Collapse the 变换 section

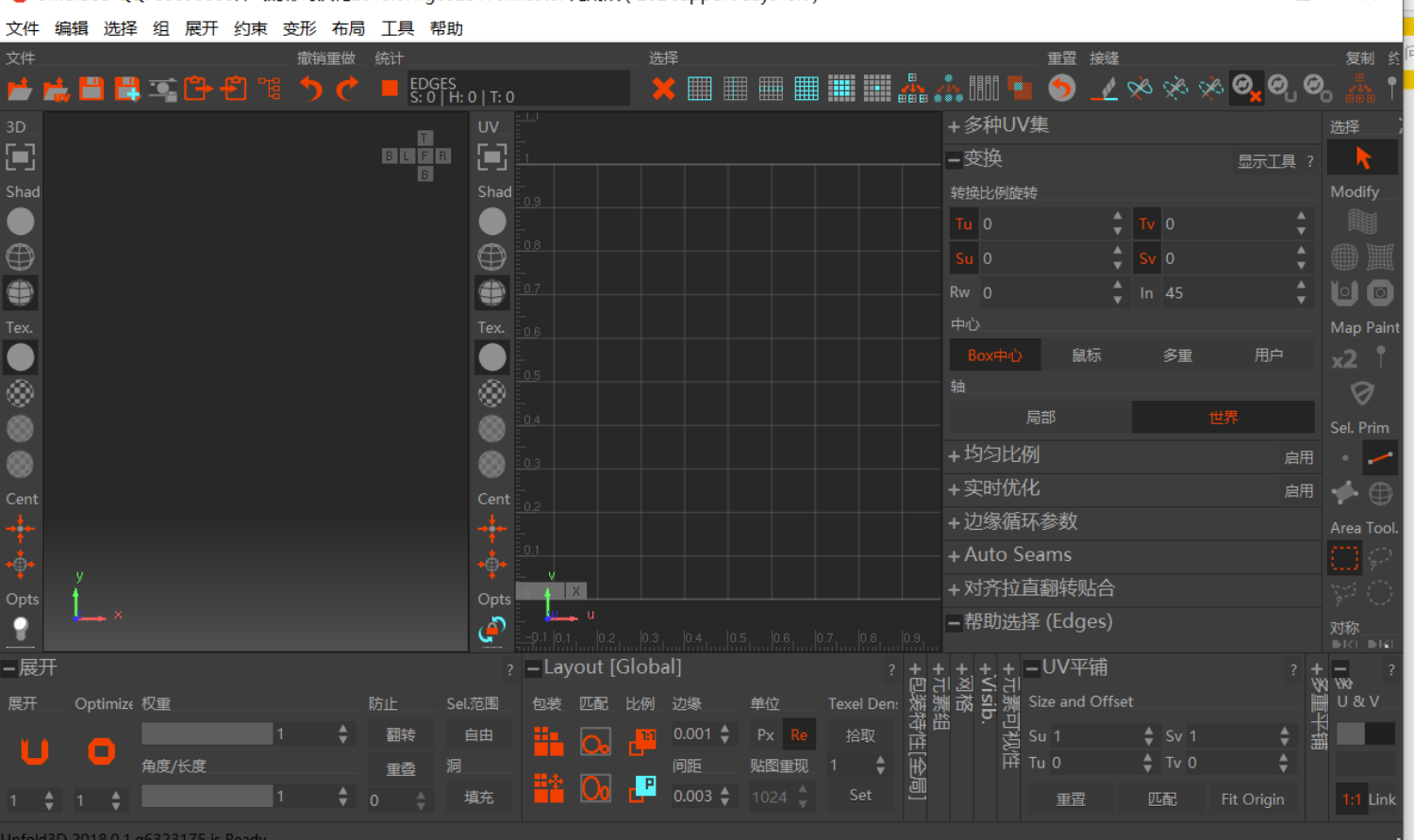[x=954, y=159]
